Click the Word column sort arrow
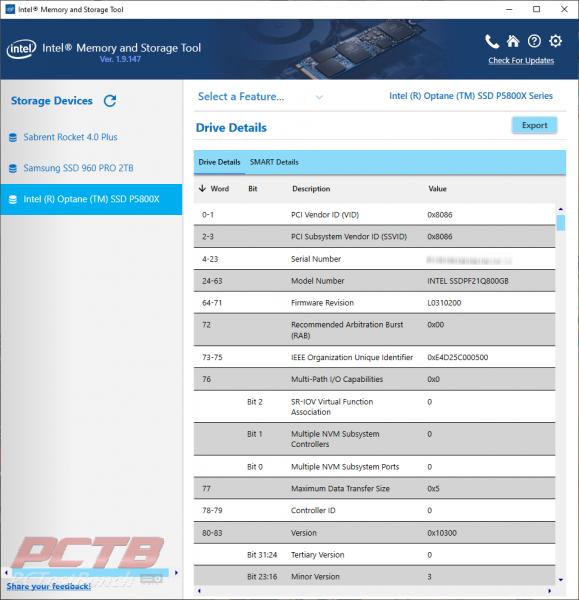This screenshot has height=600, width=579. pos(202,188)
